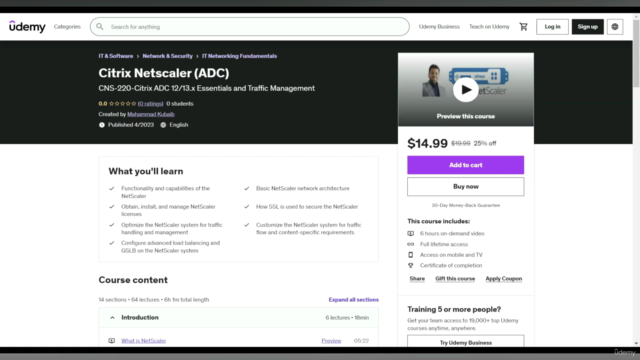Click the Share link

pos(417,279)
